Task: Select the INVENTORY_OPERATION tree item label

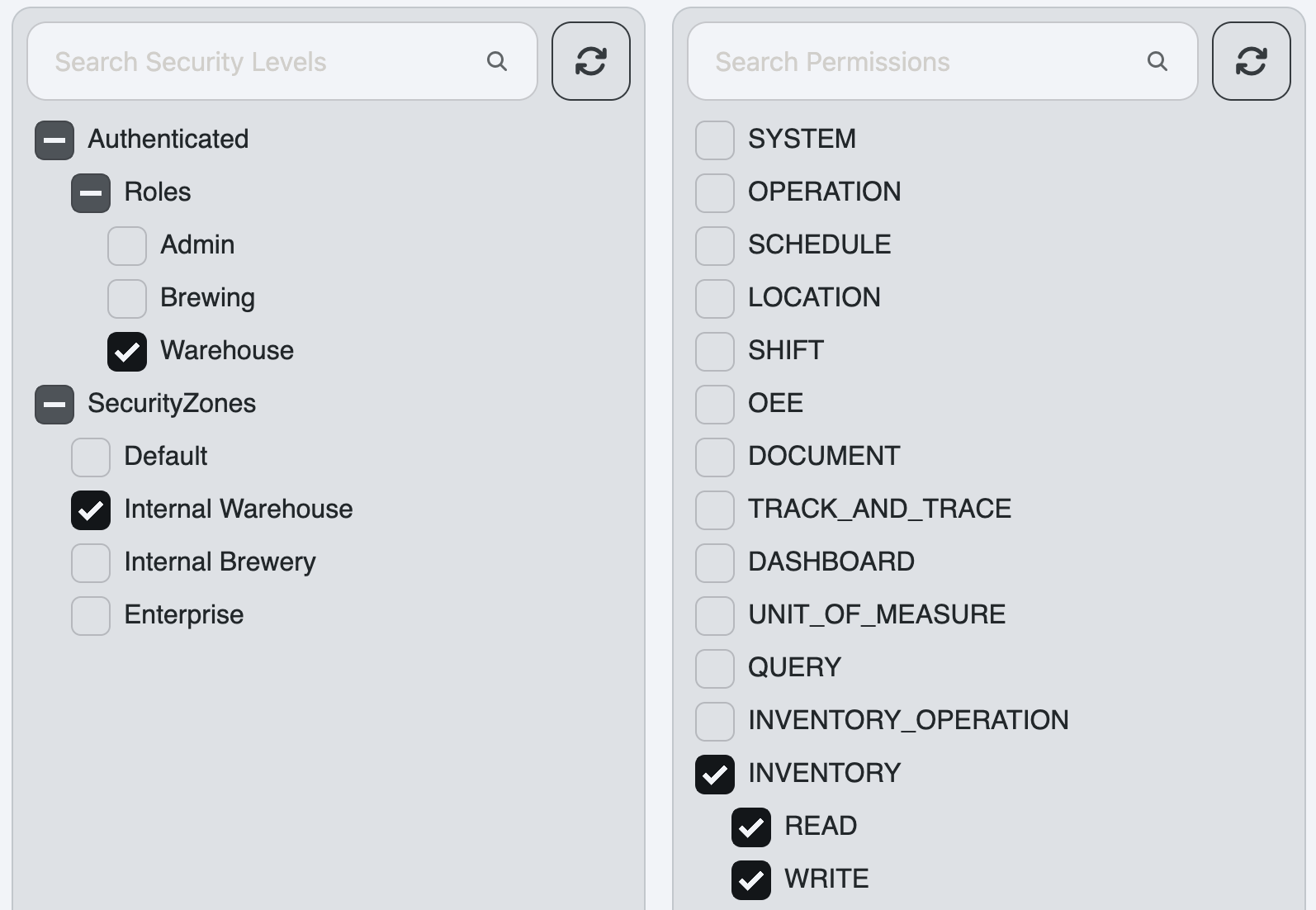Action: pyautogui.click(x=908, y=720)
